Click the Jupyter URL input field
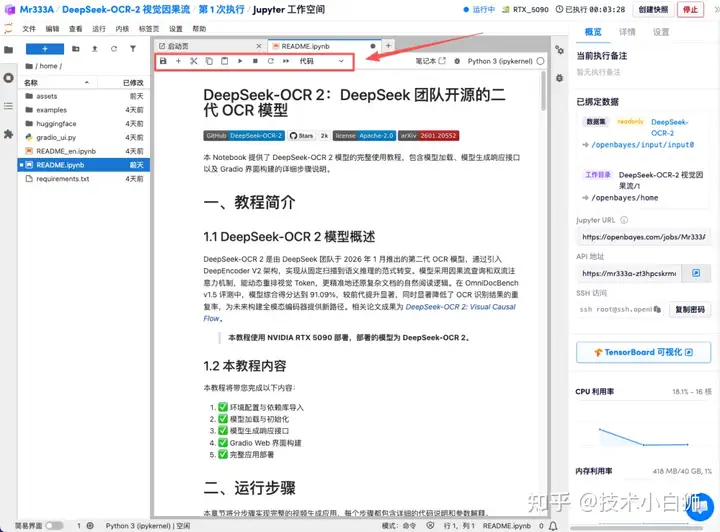 [x=643, y=237]
